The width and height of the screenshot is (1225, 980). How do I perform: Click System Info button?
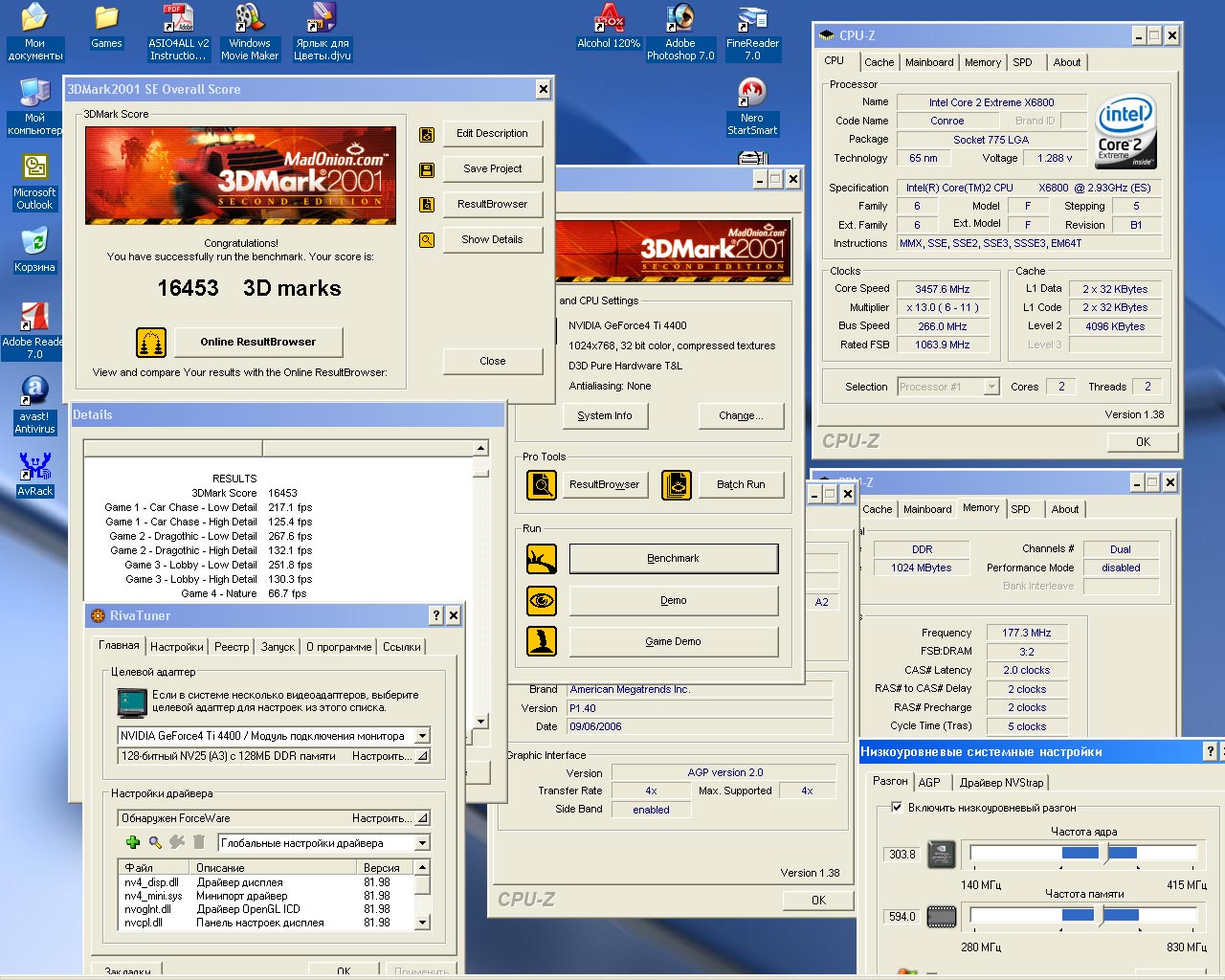[x=605, y=416]
